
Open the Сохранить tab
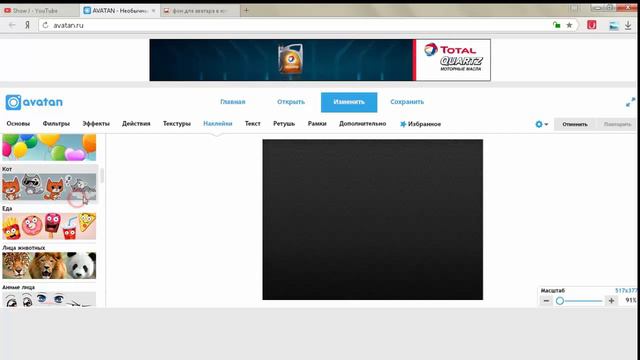[x=407, y=102]
